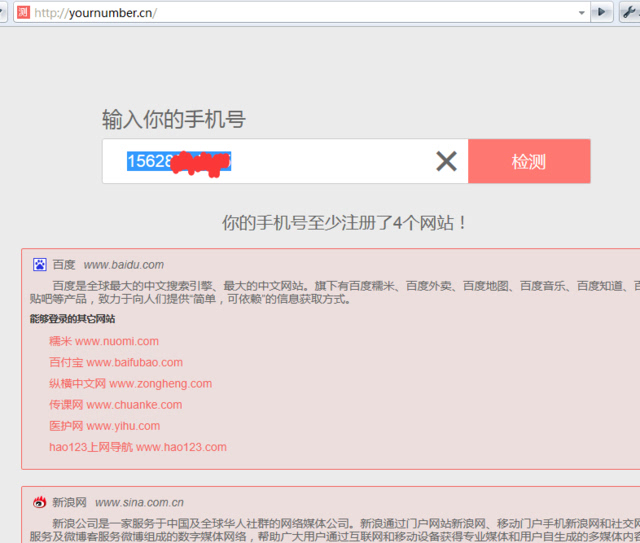Open 传课网 www.chuanke.com link

point(116,405)
